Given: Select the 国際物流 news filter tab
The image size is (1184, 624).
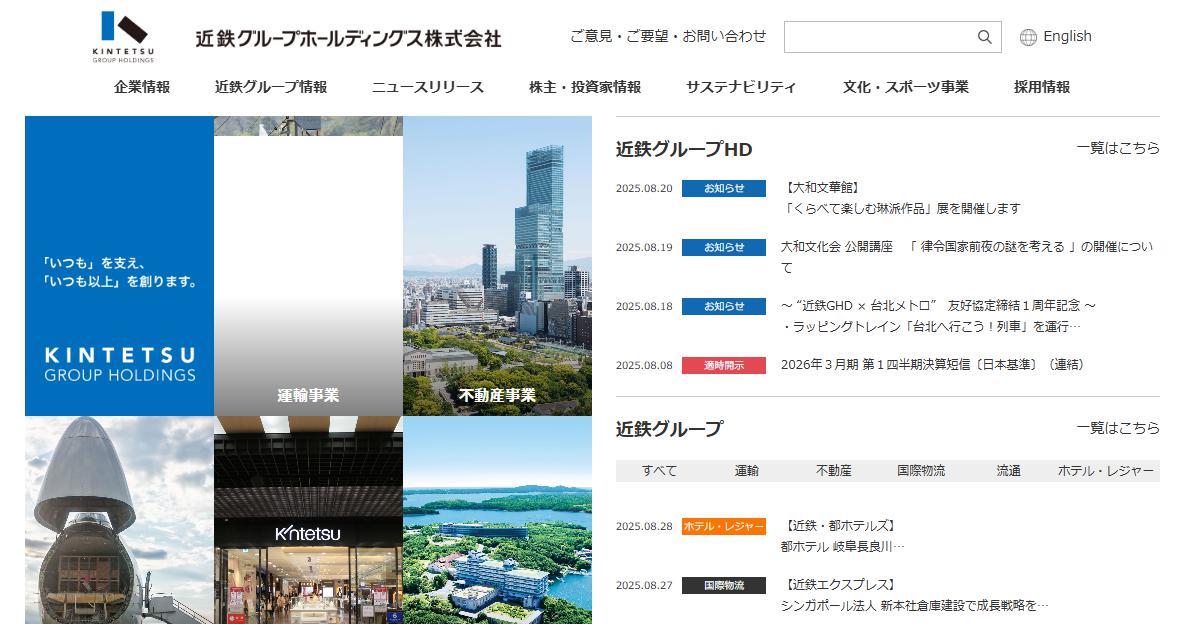Looking at the screenshot, I should point(920,471).
